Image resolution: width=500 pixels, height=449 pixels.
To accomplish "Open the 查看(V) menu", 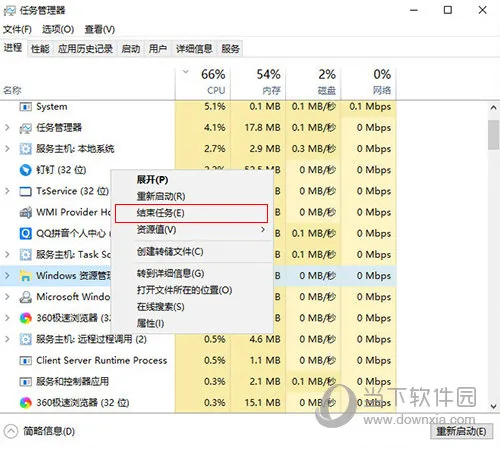I will pyautogui.click(x=100, y=30).
